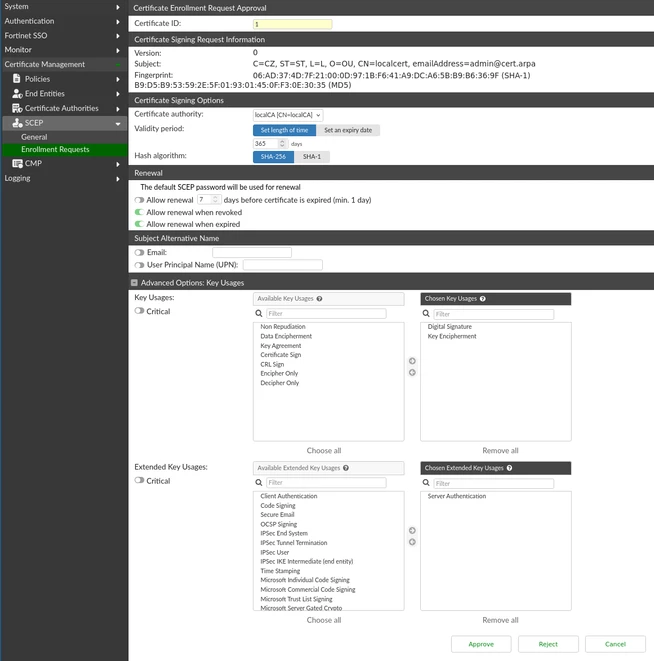The image size is (654, 661).
Task: Select Set an expiry date option
Action: (348, 130)
